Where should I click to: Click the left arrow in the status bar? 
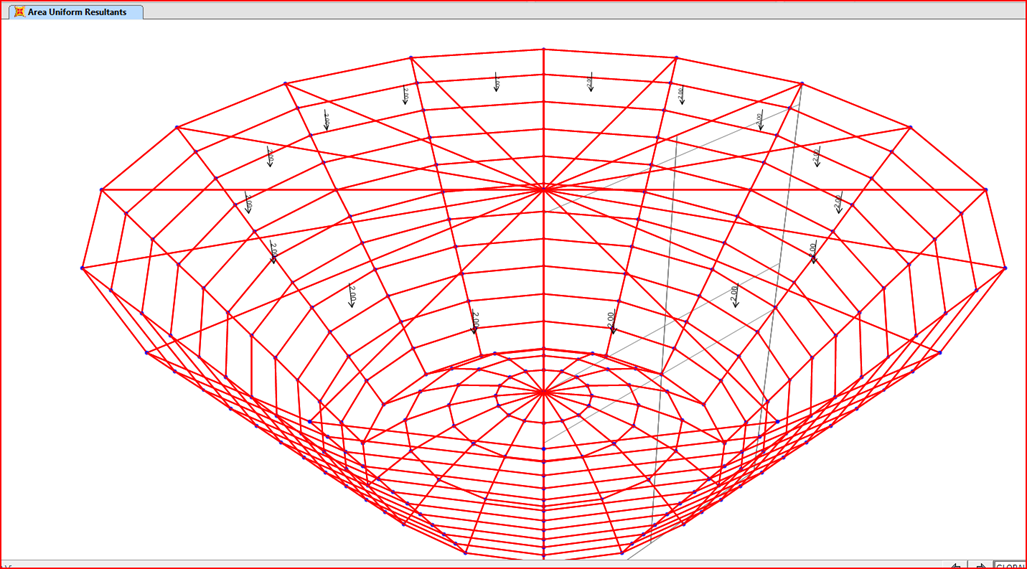pos(957,565)
